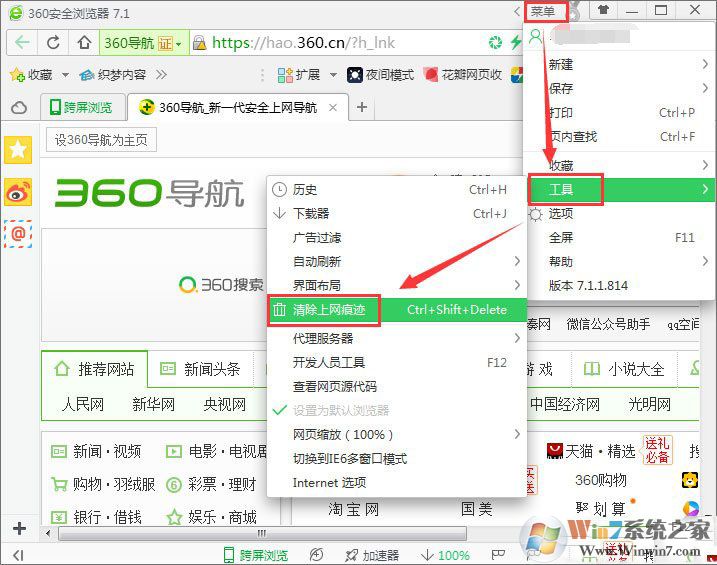This screenshot has height=565, width=717.
Task: Select 工具 in the menu
Action: 621,189
